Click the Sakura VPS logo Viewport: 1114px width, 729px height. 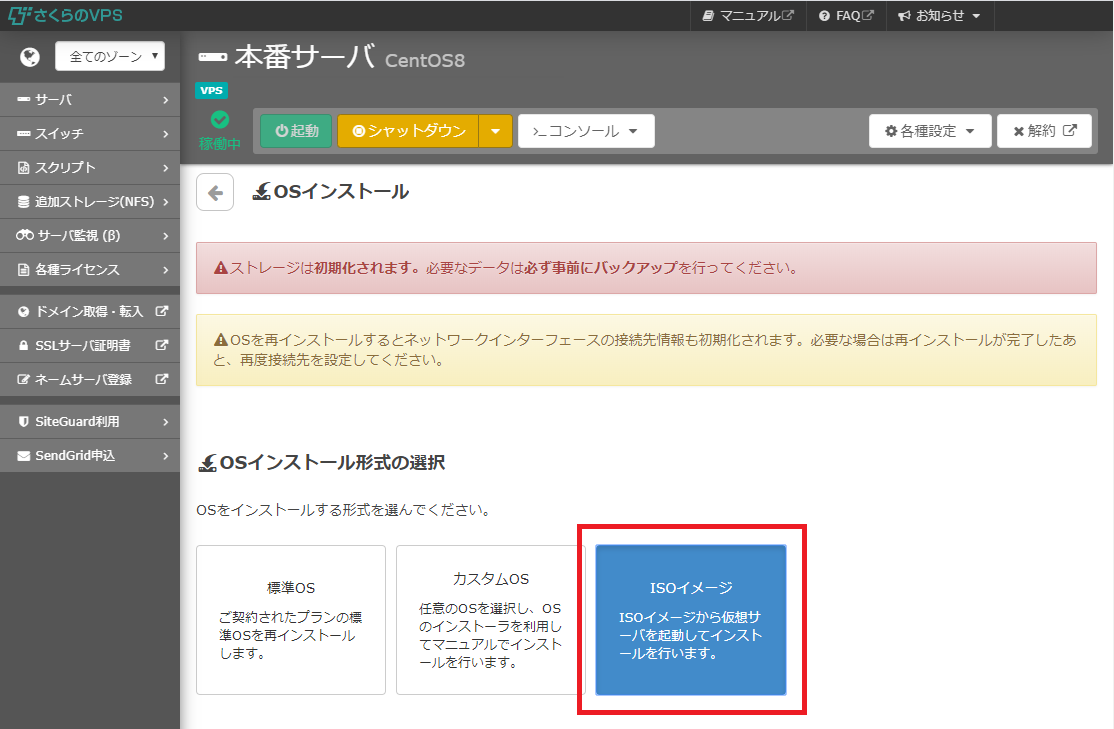65,15
